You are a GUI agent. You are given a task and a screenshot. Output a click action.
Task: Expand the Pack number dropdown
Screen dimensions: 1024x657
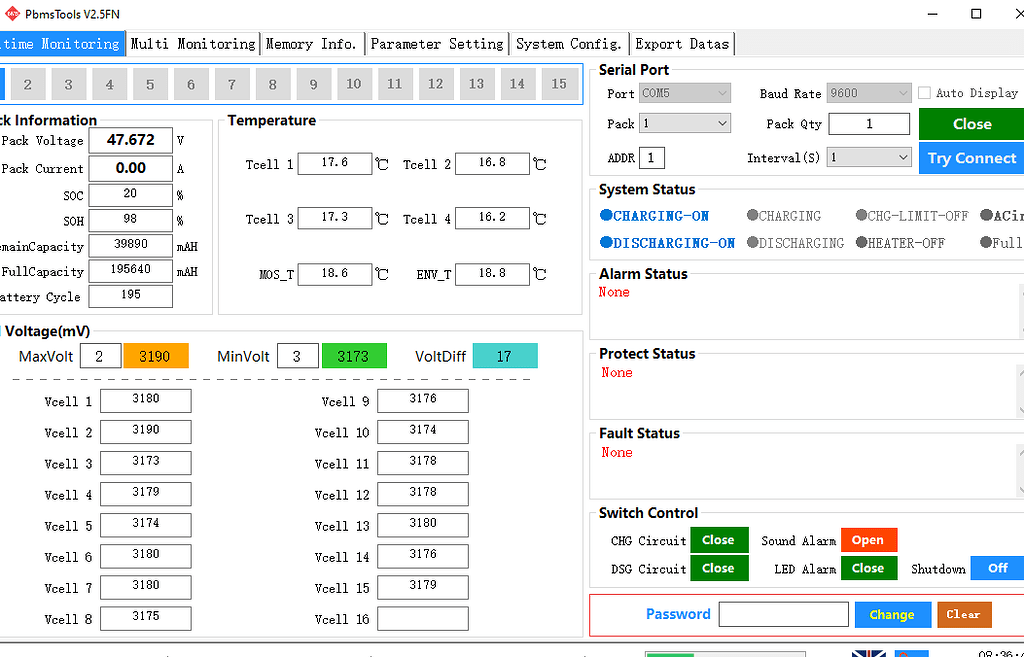tap(684, 124)
